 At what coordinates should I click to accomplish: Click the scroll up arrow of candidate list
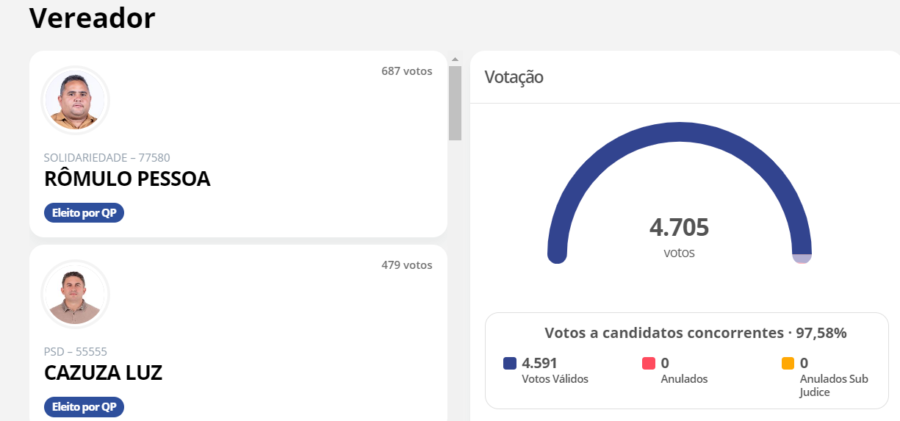pos(455,59)
